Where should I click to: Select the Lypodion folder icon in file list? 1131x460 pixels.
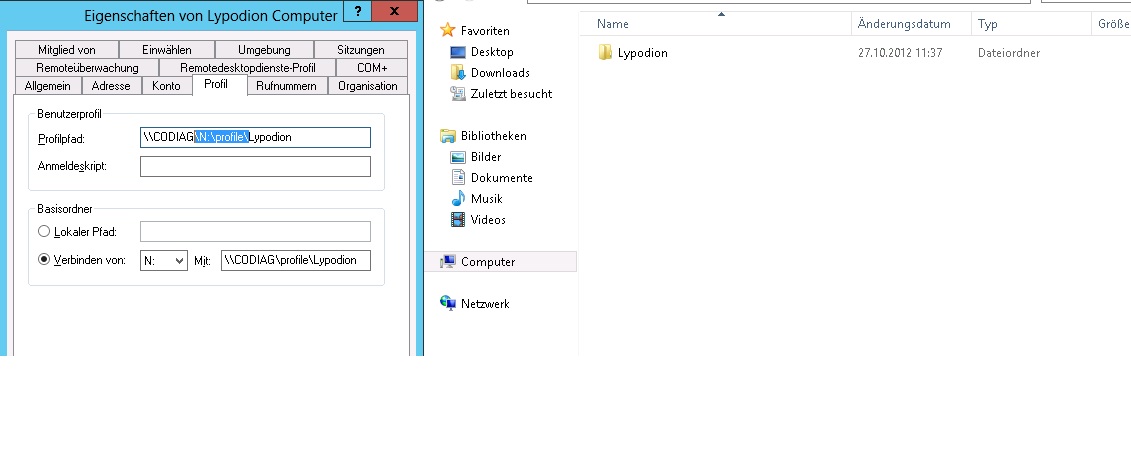(605, 53)
